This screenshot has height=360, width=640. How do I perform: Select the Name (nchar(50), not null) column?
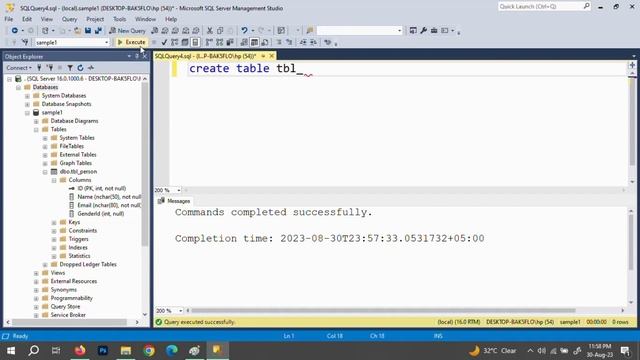point(109,197)
